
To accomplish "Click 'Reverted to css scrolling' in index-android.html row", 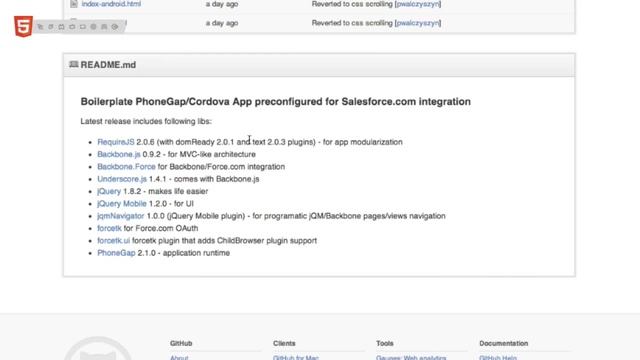I will tap(352, 4).
